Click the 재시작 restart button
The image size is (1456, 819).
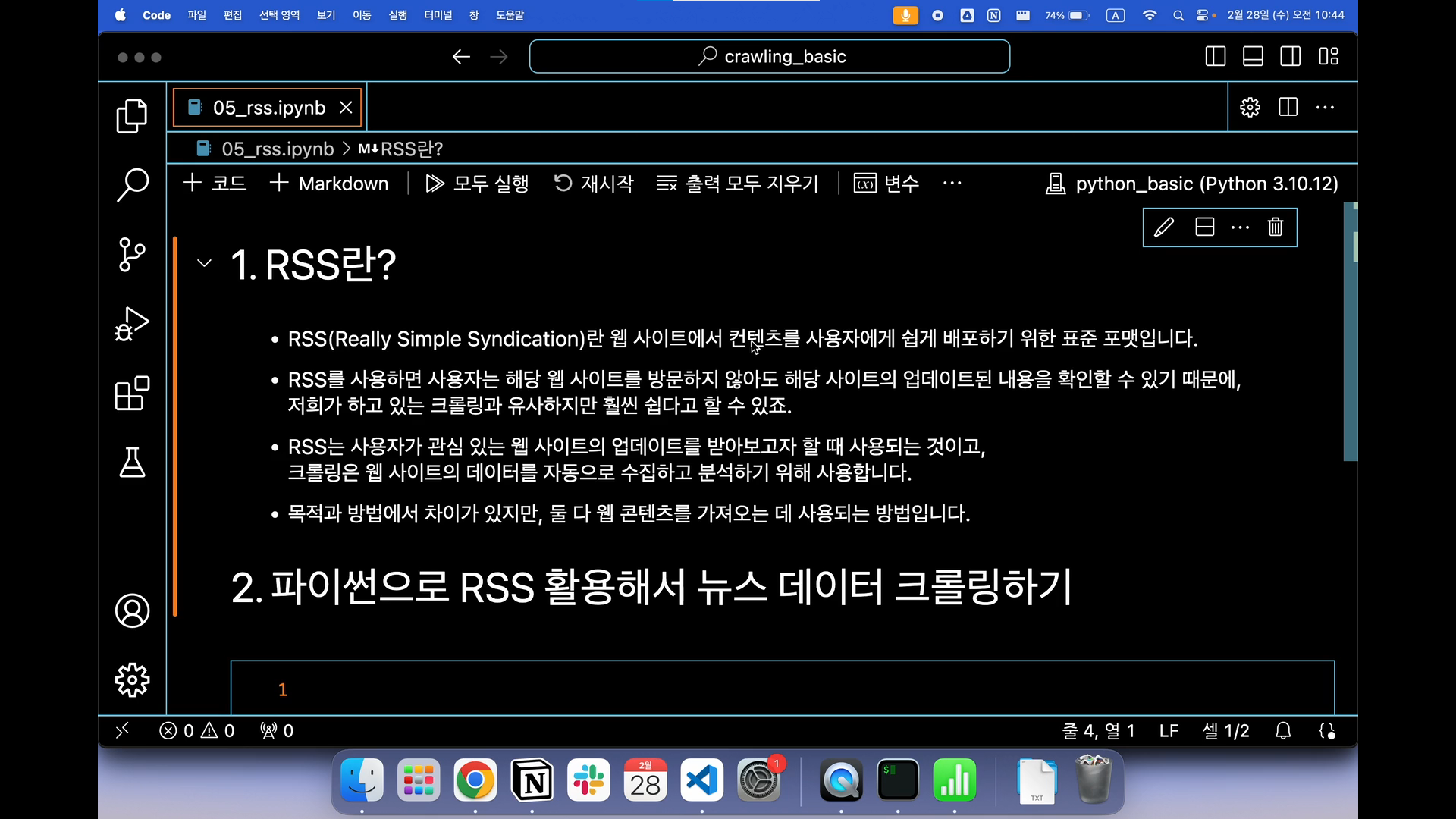tap(594, 184)
